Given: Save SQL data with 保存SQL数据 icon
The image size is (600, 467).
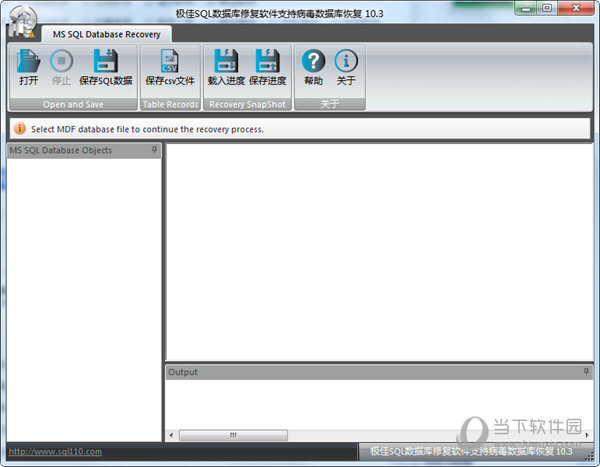Looking at the screenshot, I should pos(106,61).
